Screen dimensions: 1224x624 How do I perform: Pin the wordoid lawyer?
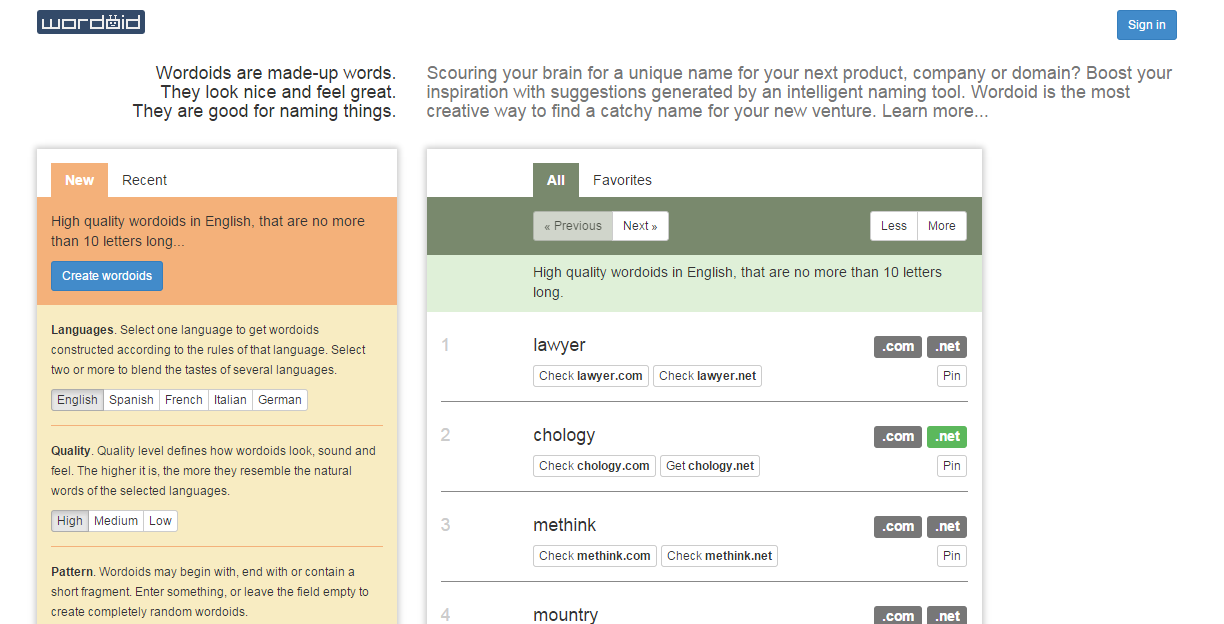(x=951, y=376)
